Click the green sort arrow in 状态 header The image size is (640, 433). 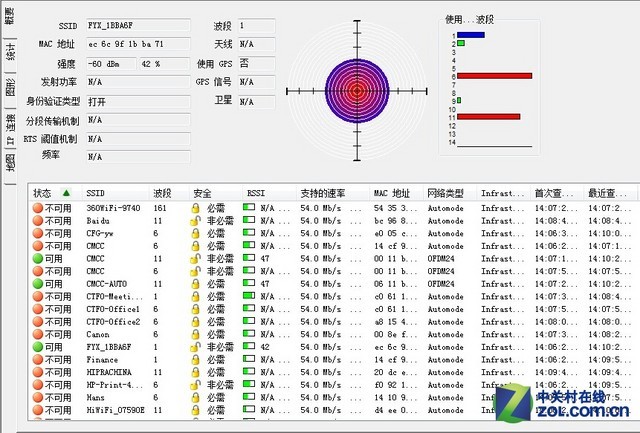click(66, 193)
